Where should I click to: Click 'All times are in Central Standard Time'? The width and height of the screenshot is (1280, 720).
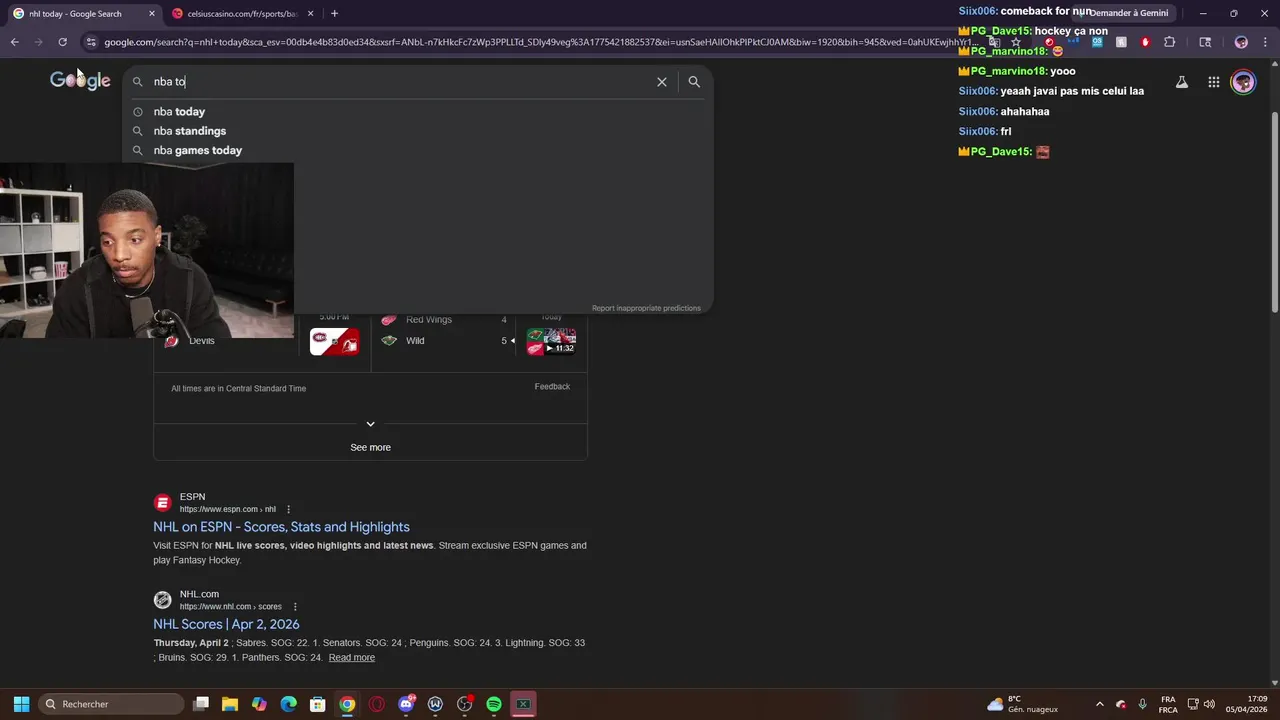[238, 388]
